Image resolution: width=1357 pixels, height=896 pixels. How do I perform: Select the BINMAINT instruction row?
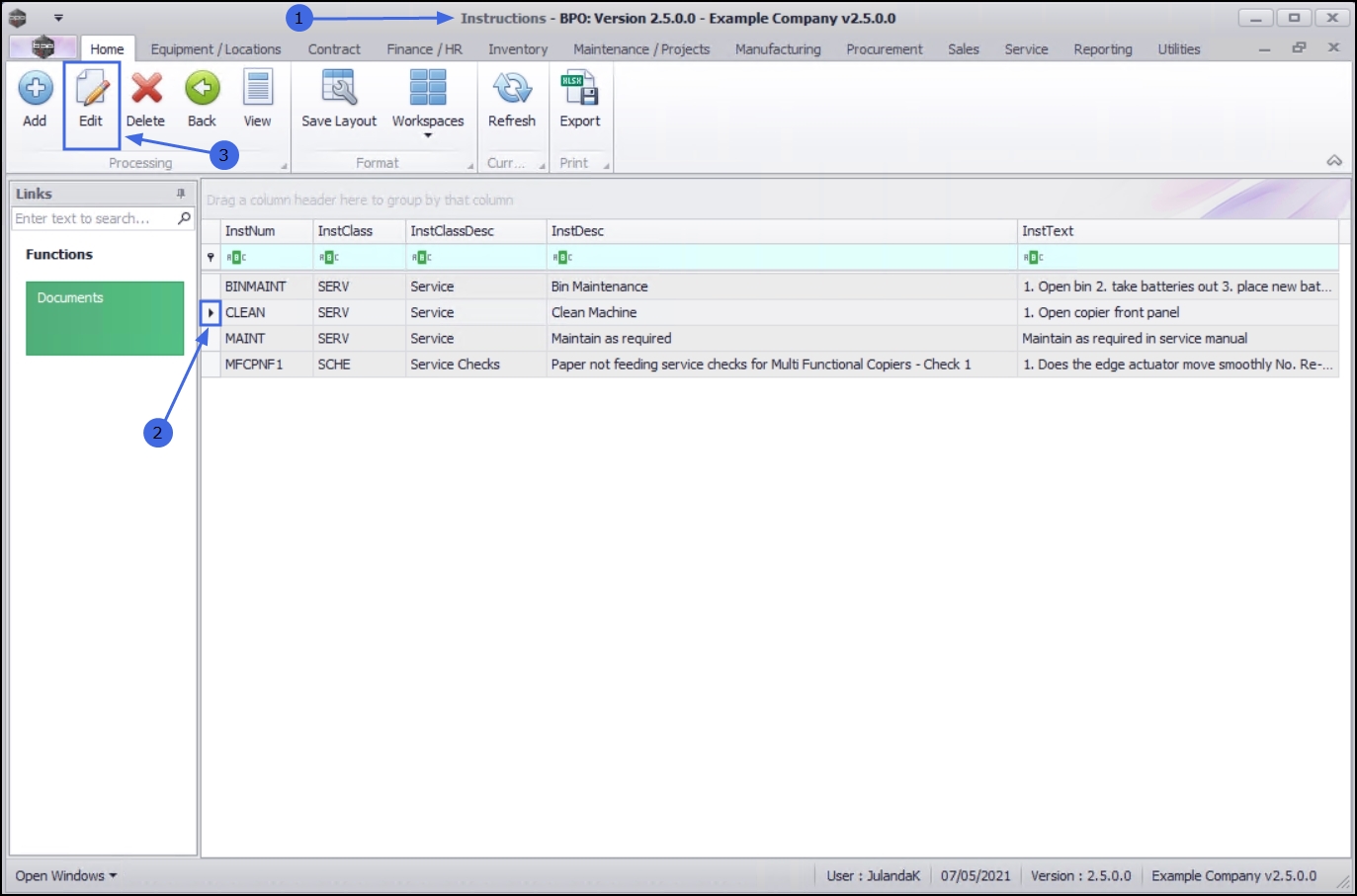click(770, 286)
